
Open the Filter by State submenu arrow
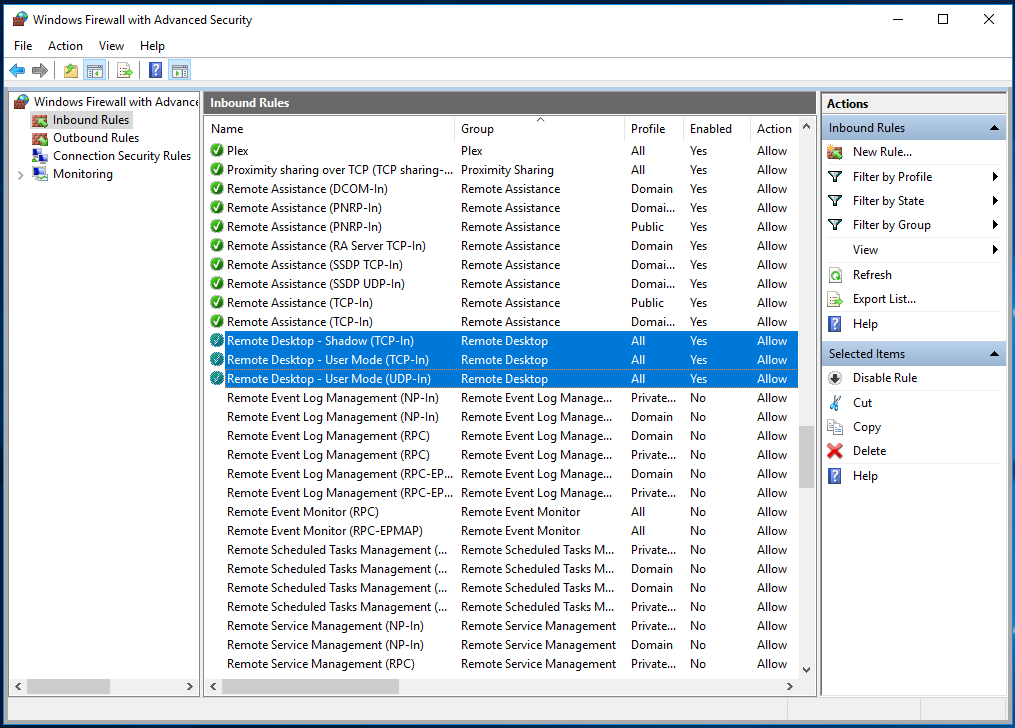tap(995, 201)
